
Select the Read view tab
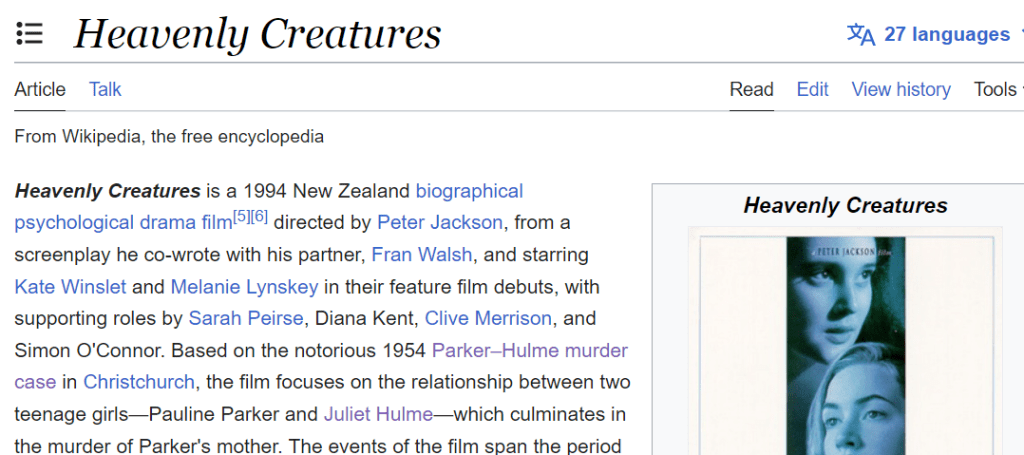751,89
